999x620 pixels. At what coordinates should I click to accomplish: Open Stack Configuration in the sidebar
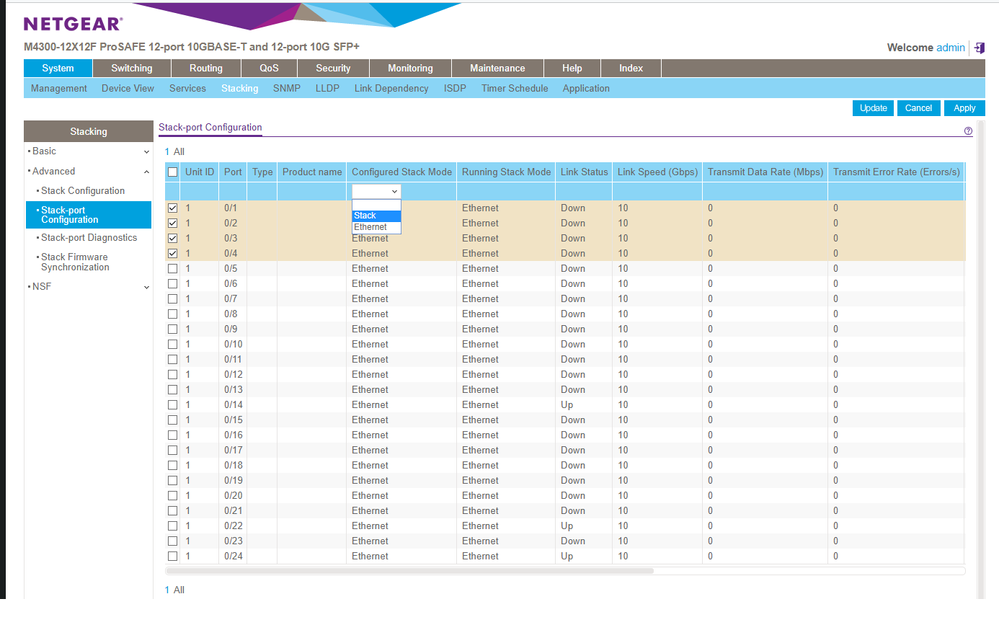[x=83, y=191]
